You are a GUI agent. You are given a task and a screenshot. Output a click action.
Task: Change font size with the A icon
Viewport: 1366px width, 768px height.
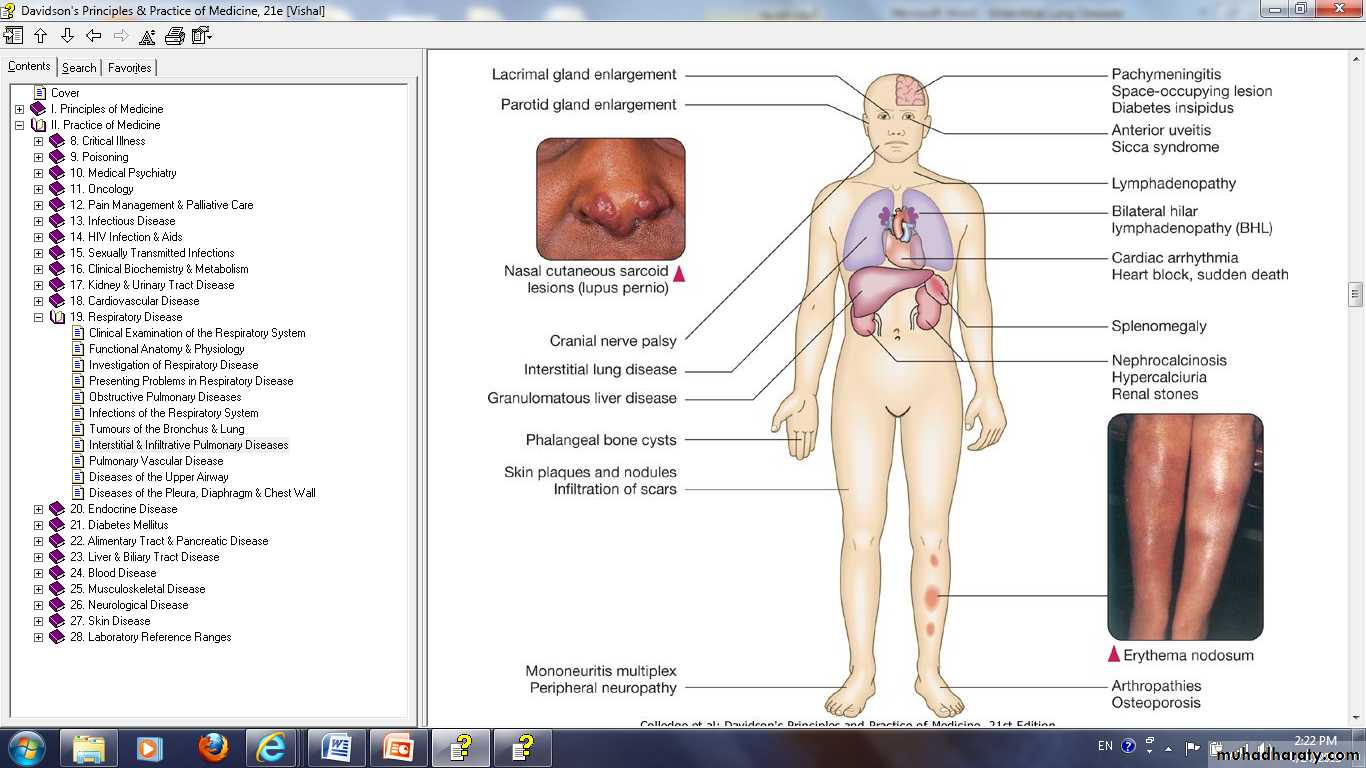(x=147, y=36)
